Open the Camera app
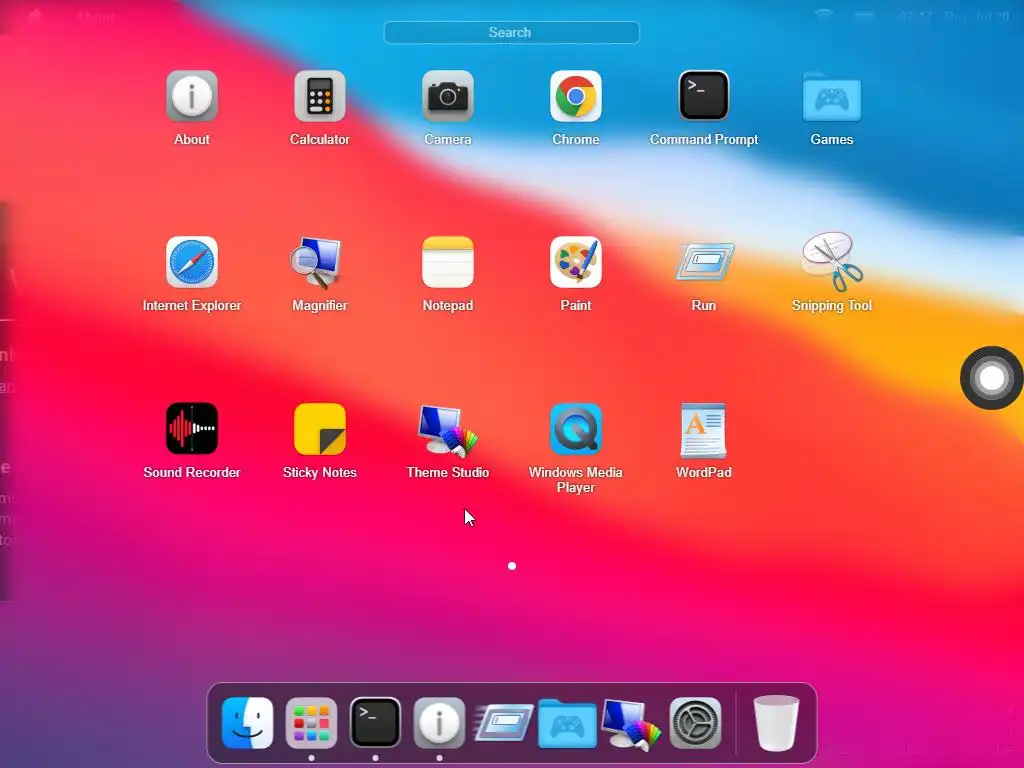Image resolution: width=1024 pixels, height=768 pixels. coord(447,96)
